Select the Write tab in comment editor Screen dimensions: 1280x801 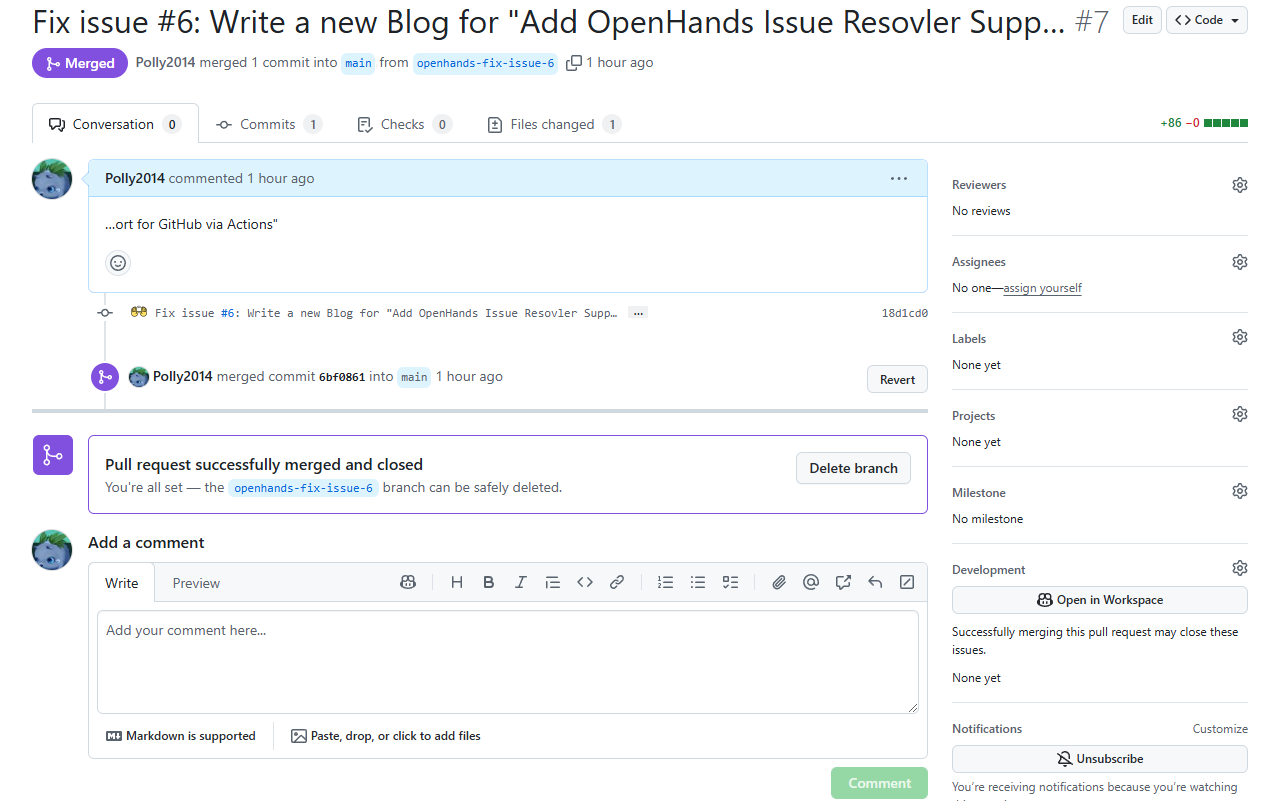tap(122, 583)
